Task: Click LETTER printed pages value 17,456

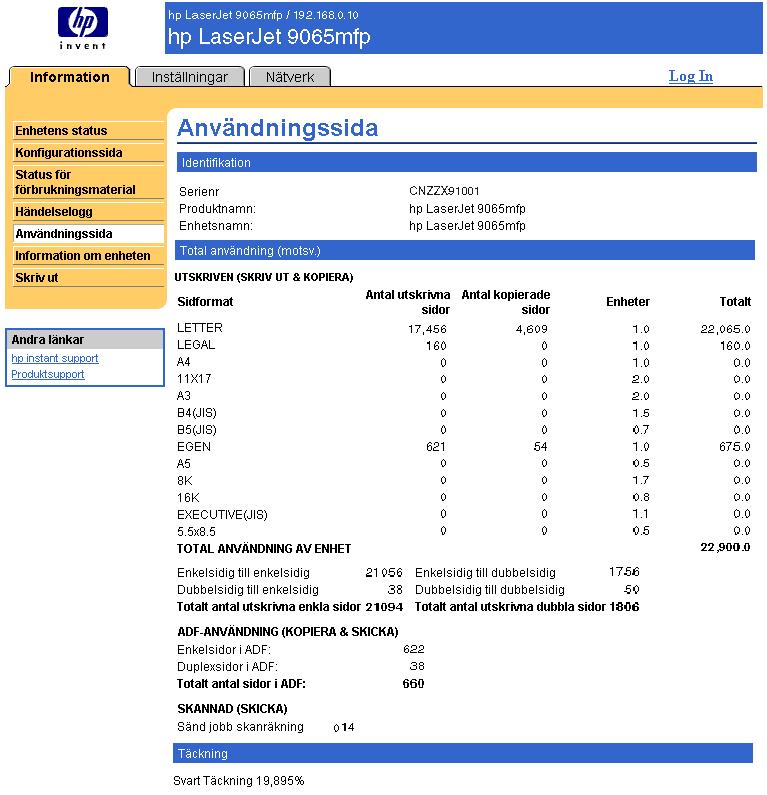Action: click(x=427, y=329)
